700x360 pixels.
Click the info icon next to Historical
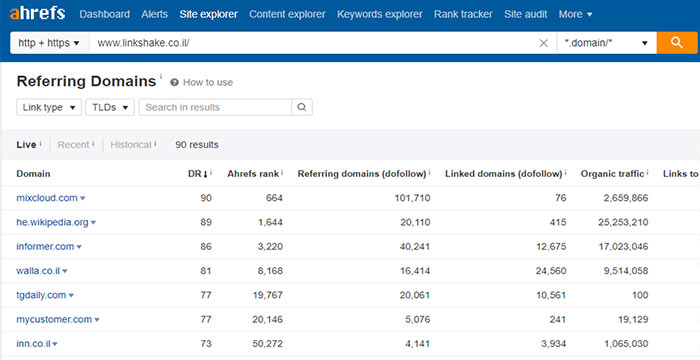pyautogui.click(x=155, y=143)
